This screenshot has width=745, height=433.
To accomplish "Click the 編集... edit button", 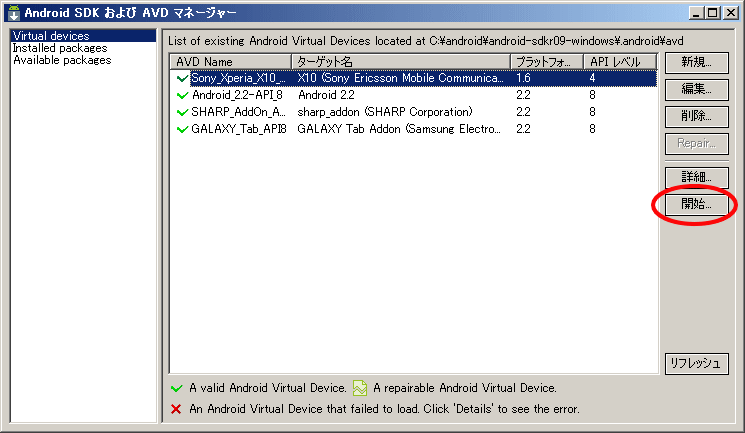I will click(x=697, y=89).
